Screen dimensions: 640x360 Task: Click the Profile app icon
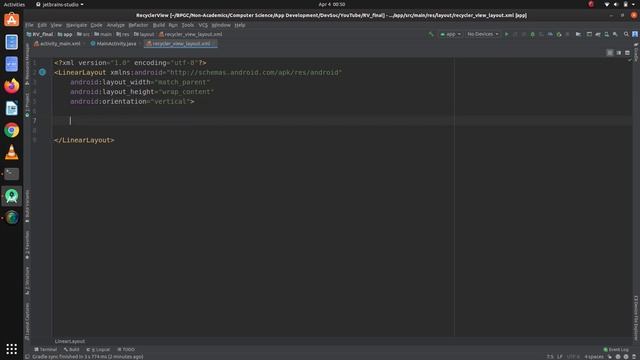click(x=550, y=34)
